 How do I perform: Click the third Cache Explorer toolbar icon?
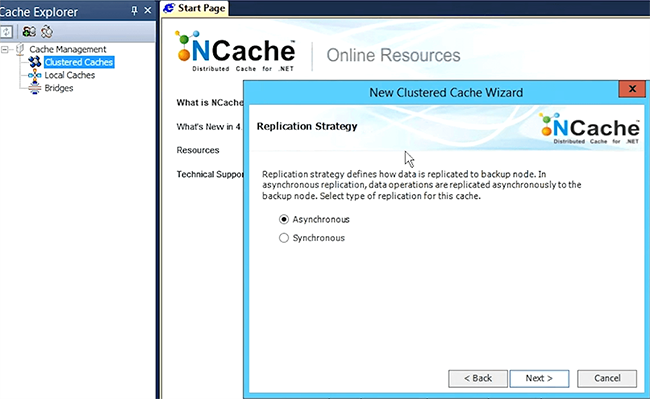47,31
